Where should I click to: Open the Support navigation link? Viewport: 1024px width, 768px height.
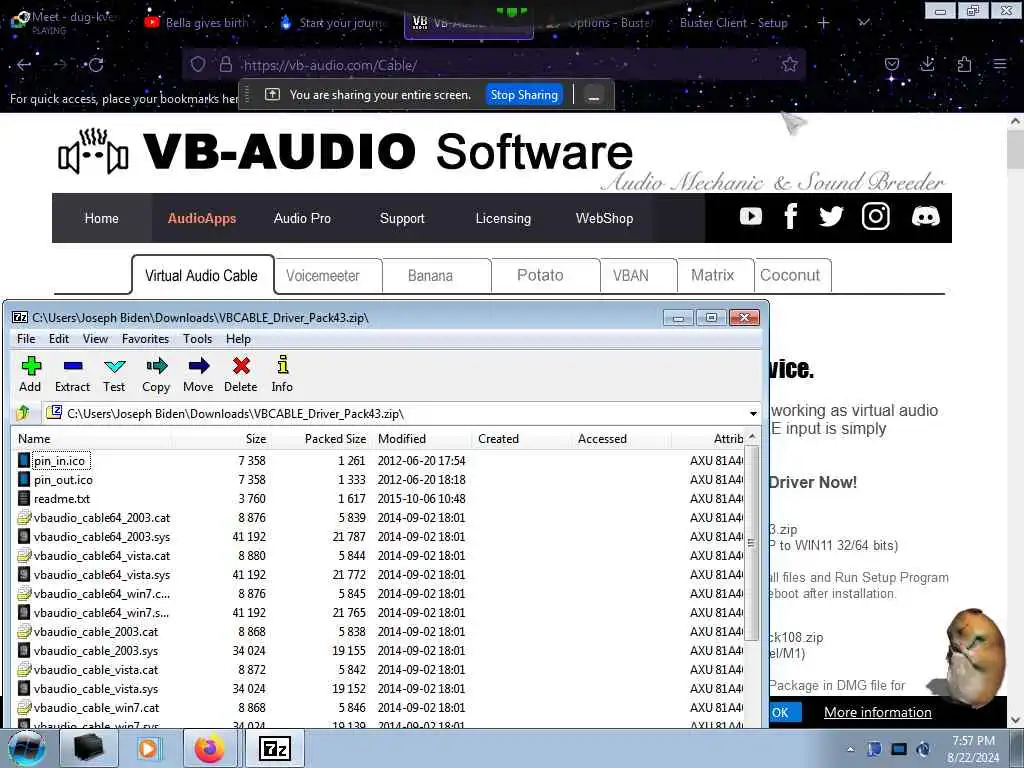click(x=402, y=218)
